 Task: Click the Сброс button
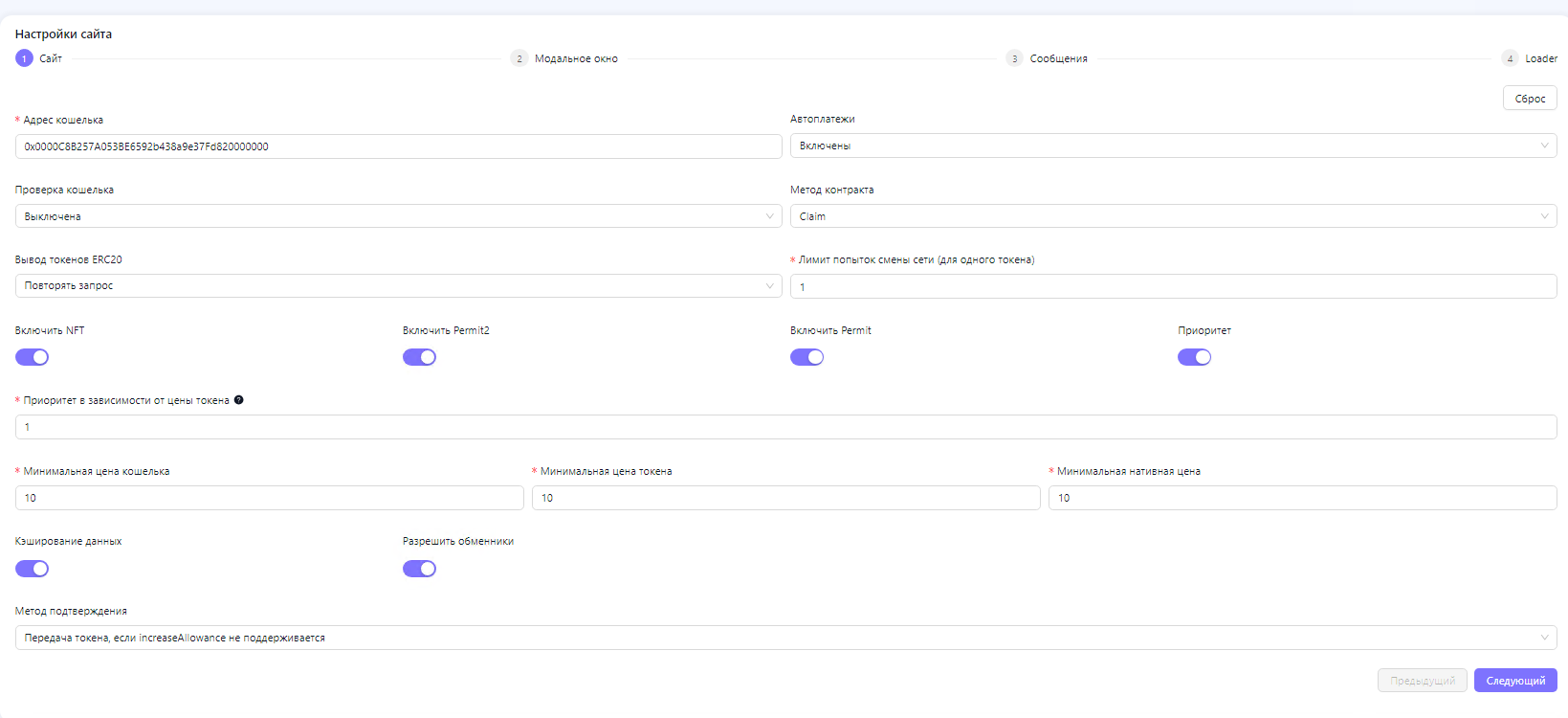[x=1530, y=99]
